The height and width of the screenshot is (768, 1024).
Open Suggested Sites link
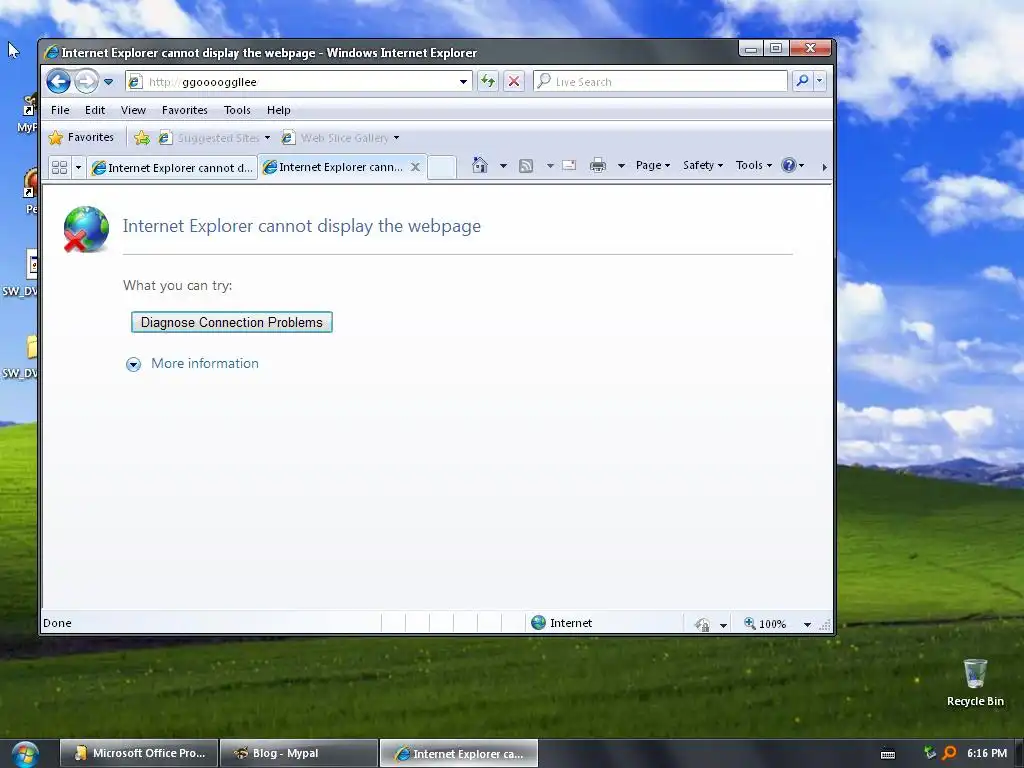pyautogui.click(x=211, y=138)
